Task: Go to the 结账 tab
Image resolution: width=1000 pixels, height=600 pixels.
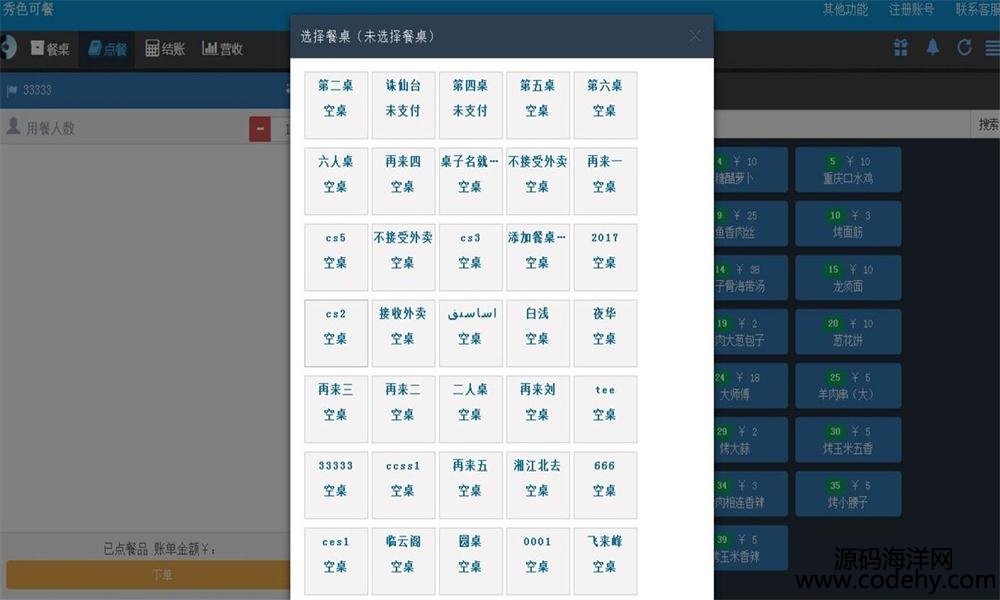Action: pos(166,48)
